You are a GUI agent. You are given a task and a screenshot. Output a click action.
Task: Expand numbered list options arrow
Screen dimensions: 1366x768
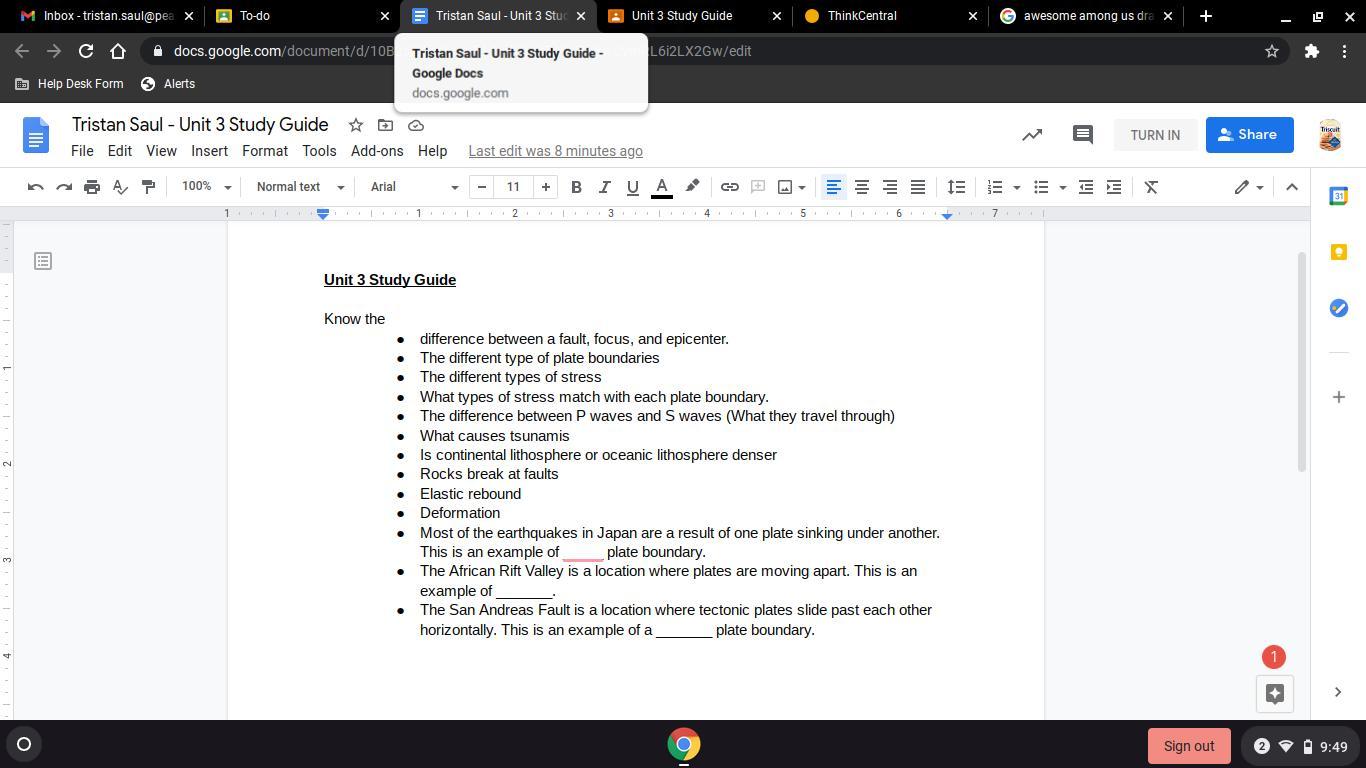pos(1017,187)
